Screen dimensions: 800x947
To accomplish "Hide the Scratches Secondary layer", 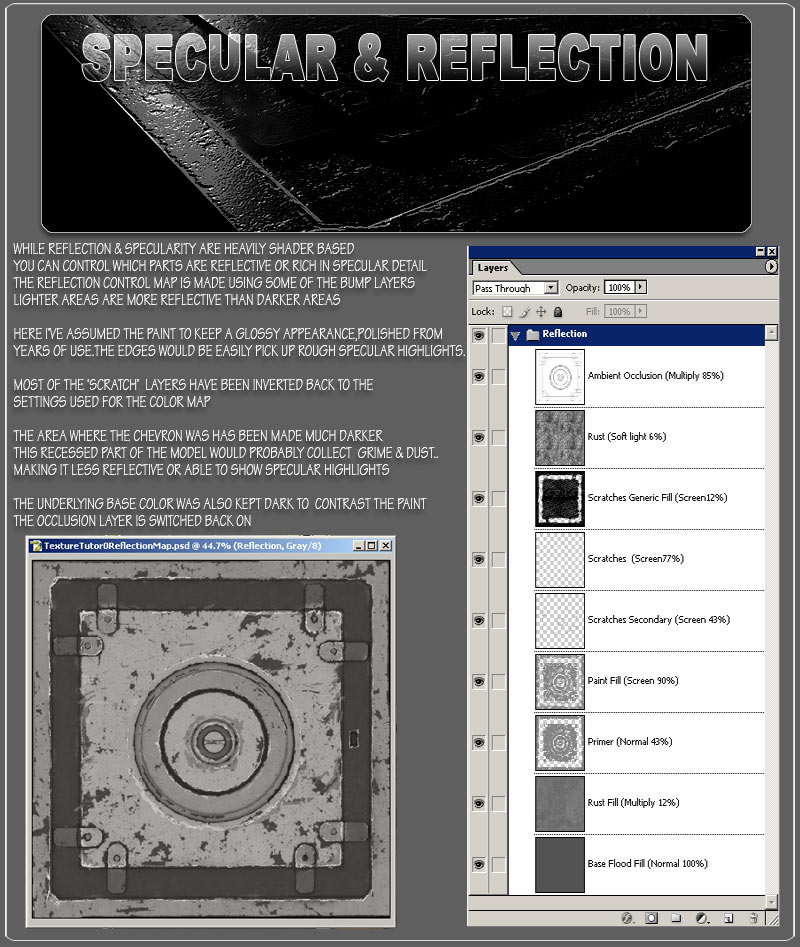I will tap(479, 620).
